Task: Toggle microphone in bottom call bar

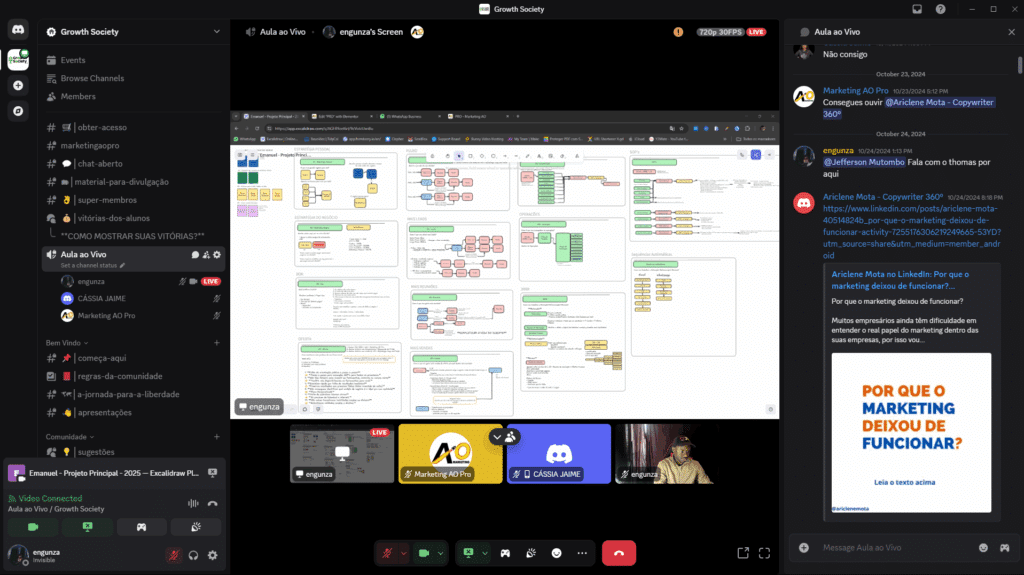Action: [x=387, y=553]
